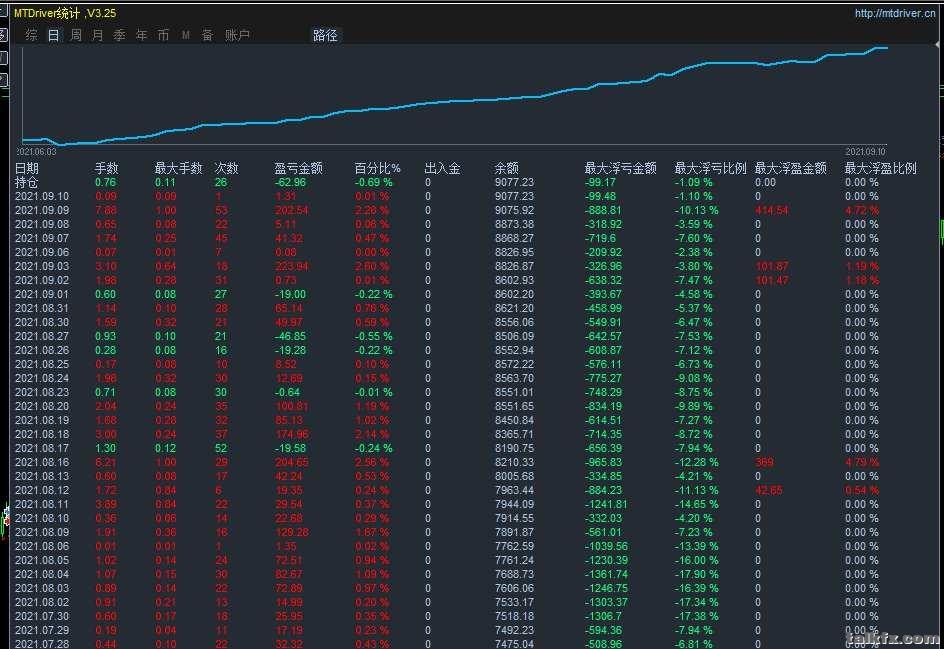Click the 手数 column header

pos(107,168)
